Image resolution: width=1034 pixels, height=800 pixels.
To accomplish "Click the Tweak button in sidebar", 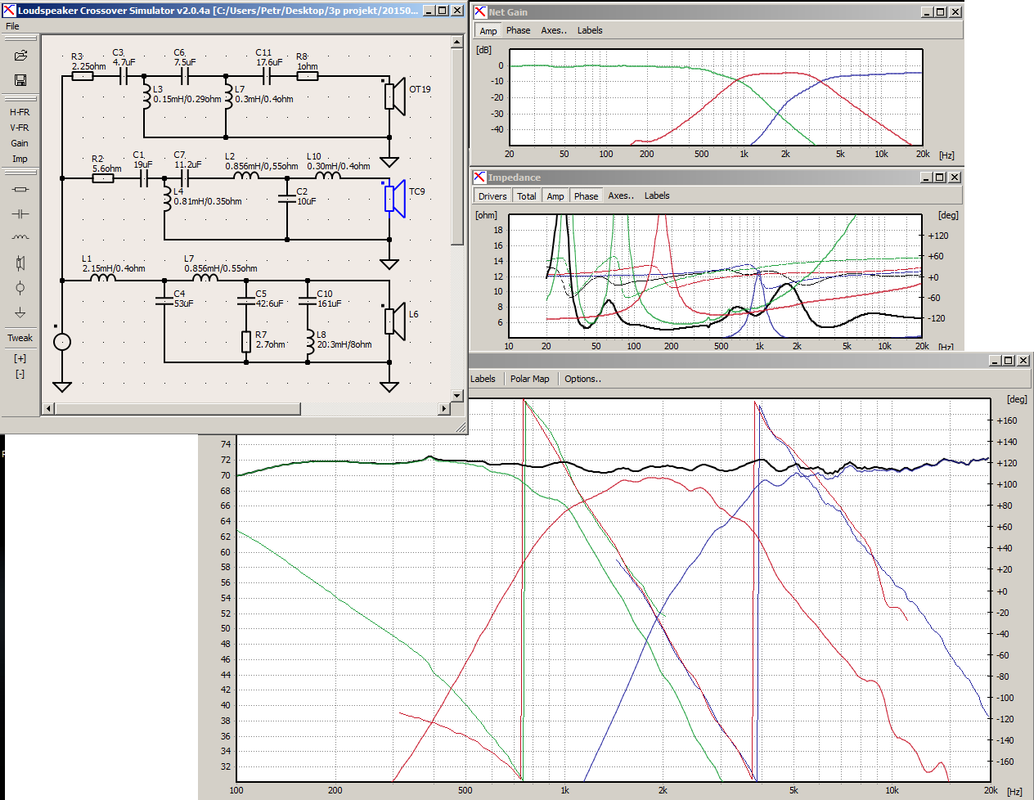I will point(20,338).
